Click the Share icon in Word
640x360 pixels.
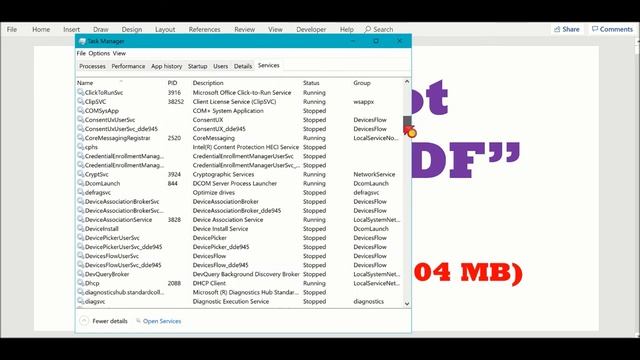point(557,29)
